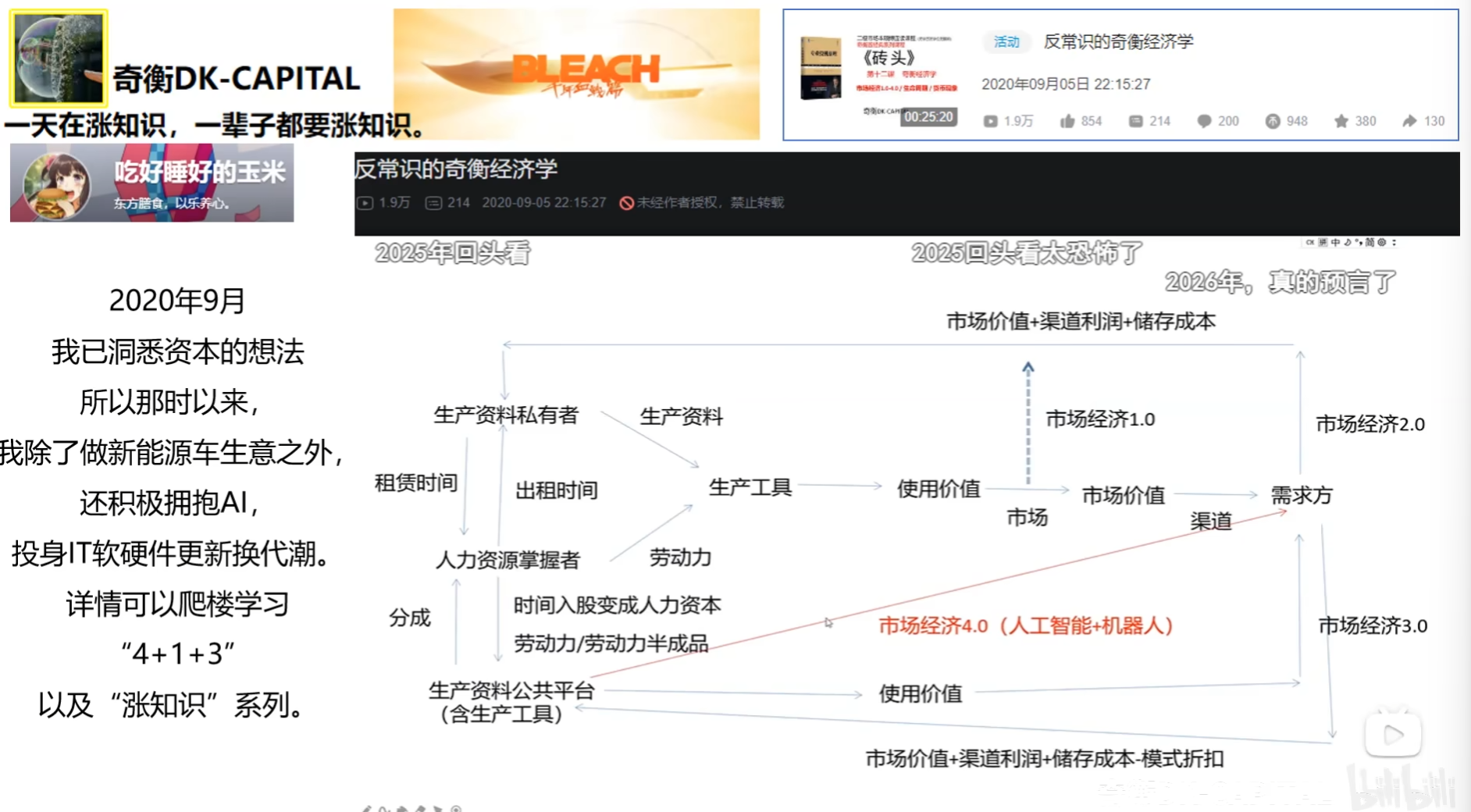
Task: Open the input method settings gear
Action: 1381,242
